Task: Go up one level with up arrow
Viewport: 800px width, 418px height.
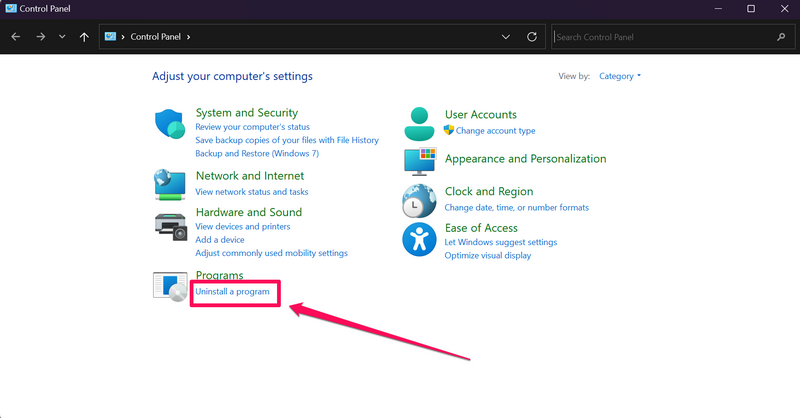Action: click(x=84, y=37)
